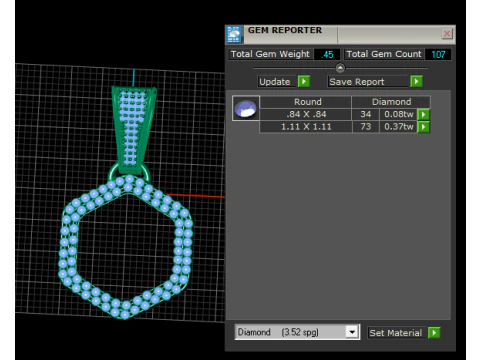Open the Diamond (3.52 spg) material dropdown

click(x=352, y=332)
